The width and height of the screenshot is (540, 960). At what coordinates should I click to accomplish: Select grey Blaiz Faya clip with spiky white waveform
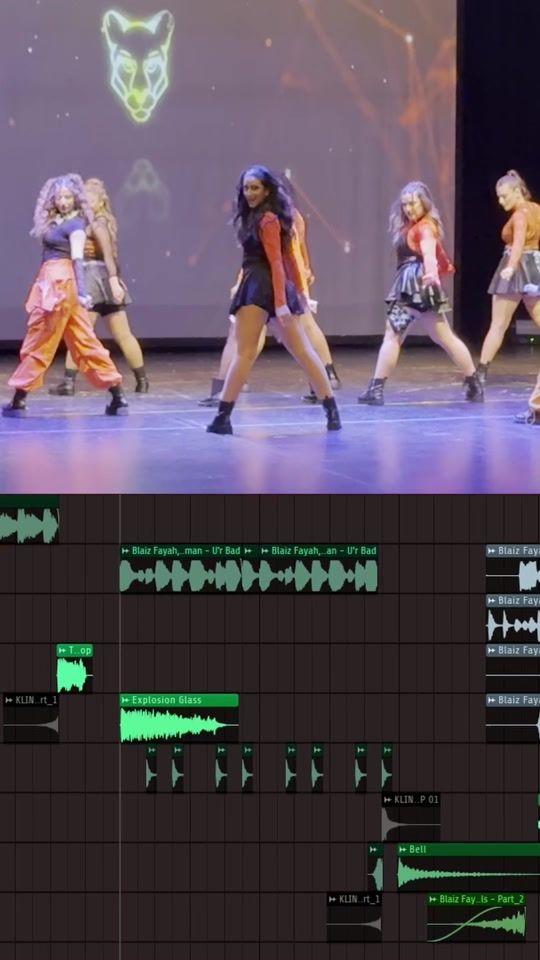pos(513,618)
